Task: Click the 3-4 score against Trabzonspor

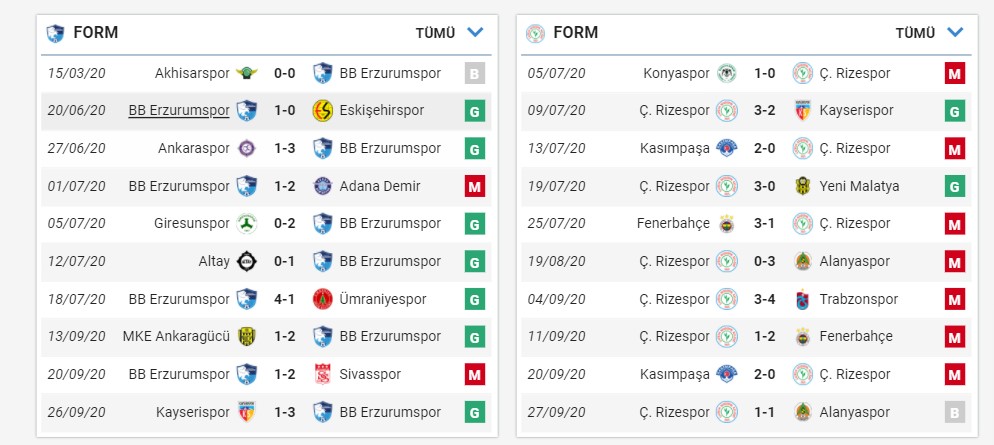Action: coord(764,299)
